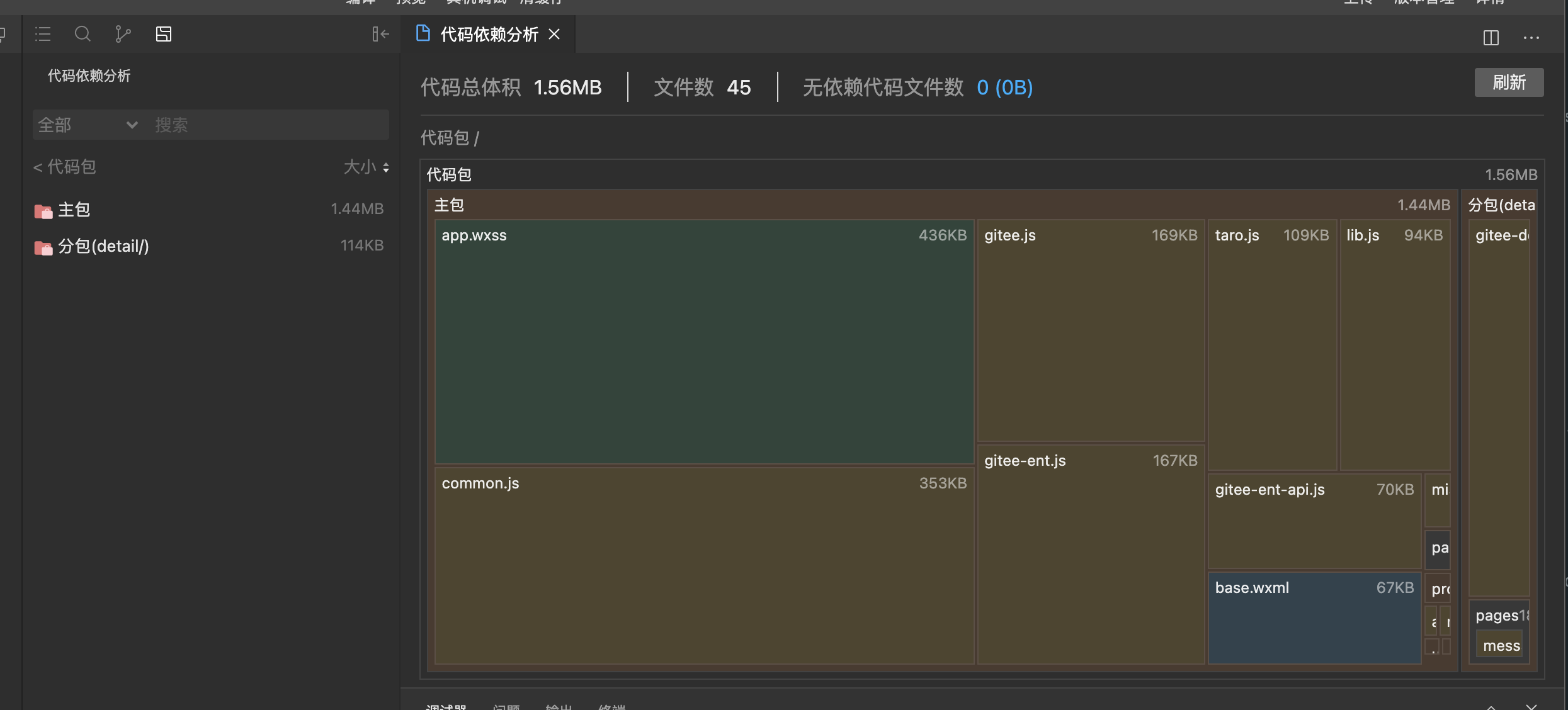Click the 刷新 refresh button

coord(1508,82)
